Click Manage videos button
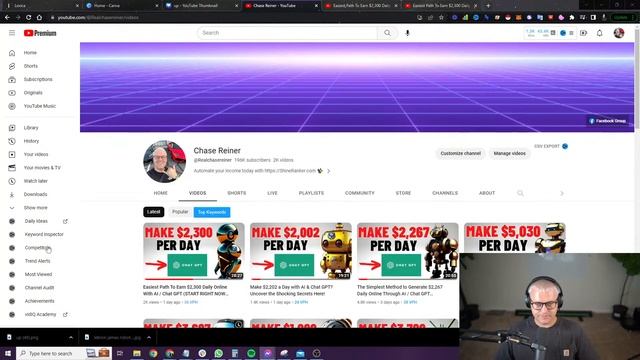This screenshot has width=640, height=360. [509, 153]
